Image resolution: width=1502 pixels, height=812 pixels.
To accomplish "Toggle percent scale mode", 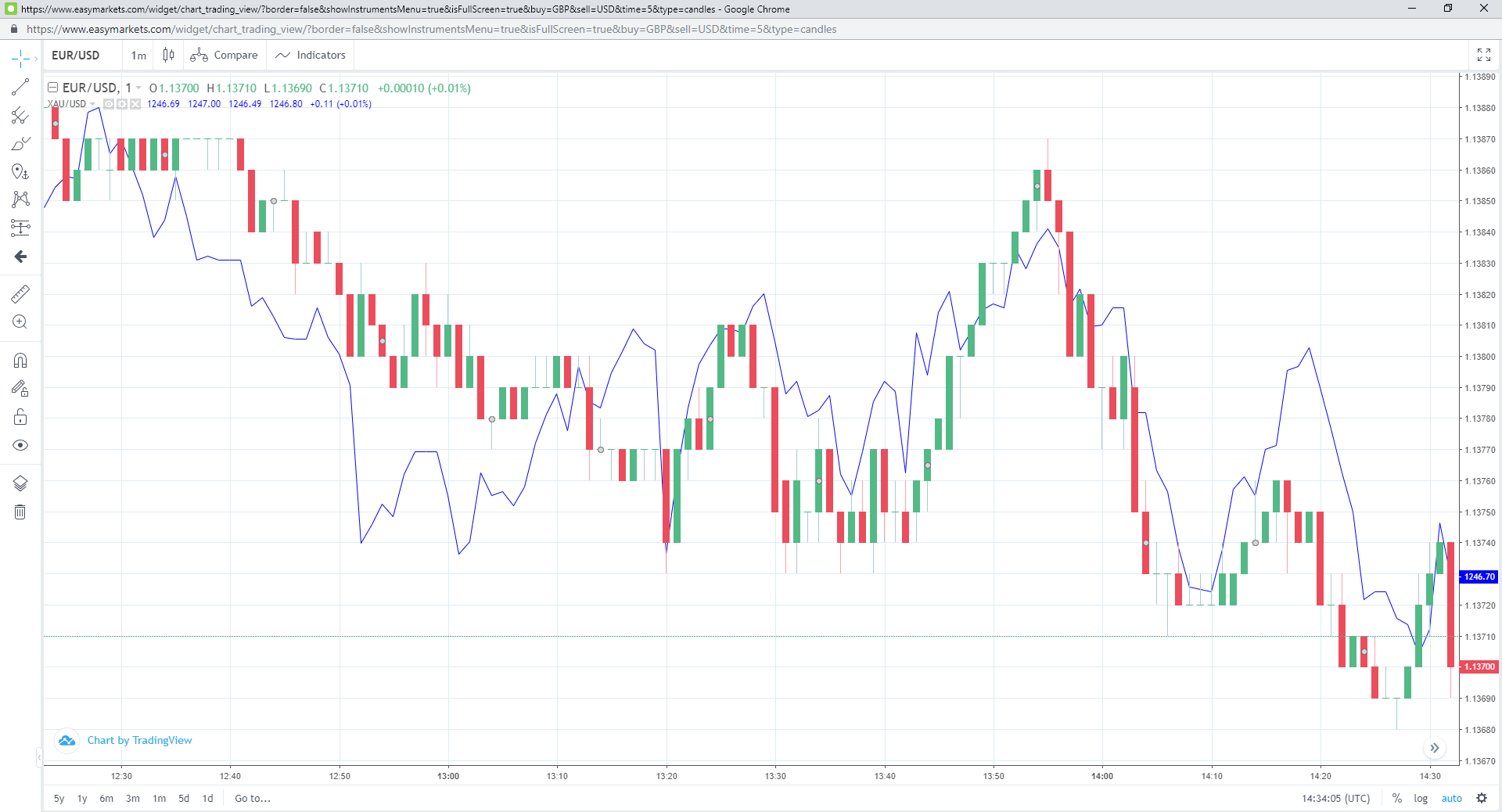I will [1397, 799].
